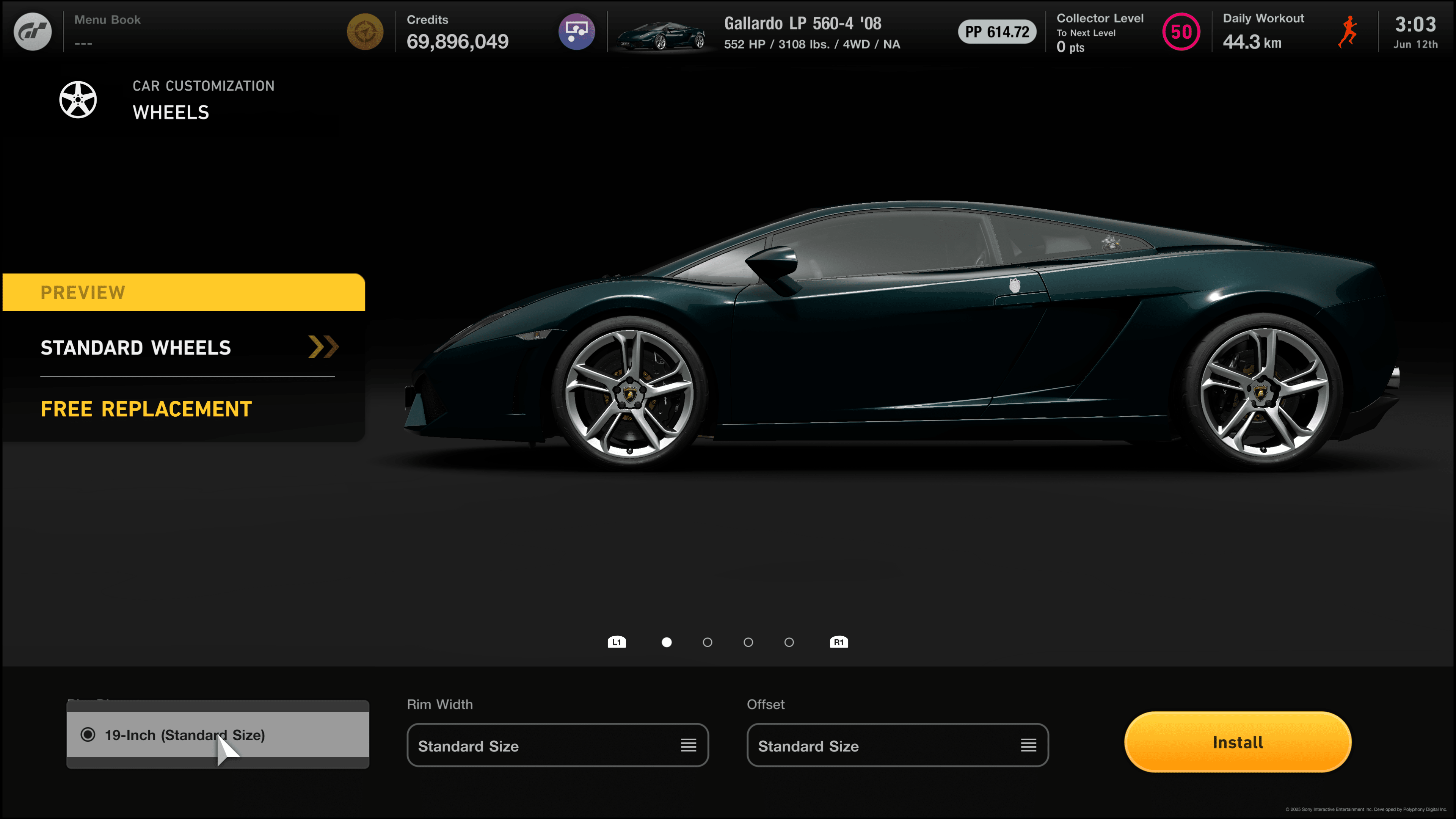Choose FREE REPLACEMENT option
The height and width of the screenshot is (819, 1456).
tap(146, 409)
